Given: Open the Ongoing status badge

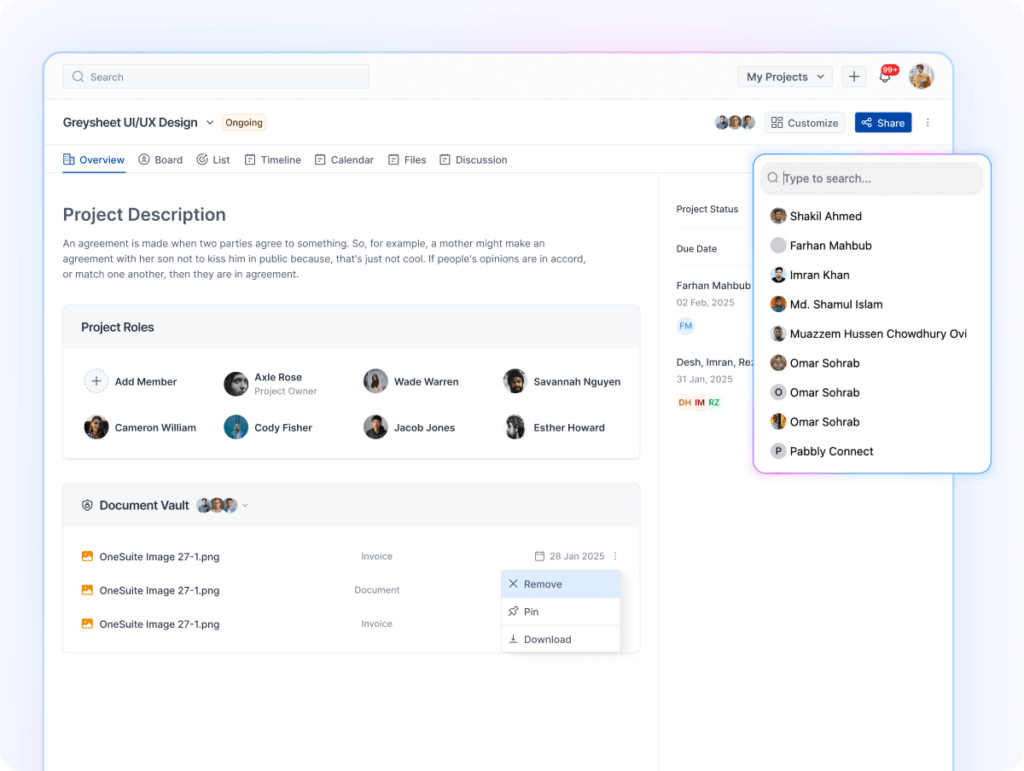Looking at the screenshot, I should click(x=244, y=123).
